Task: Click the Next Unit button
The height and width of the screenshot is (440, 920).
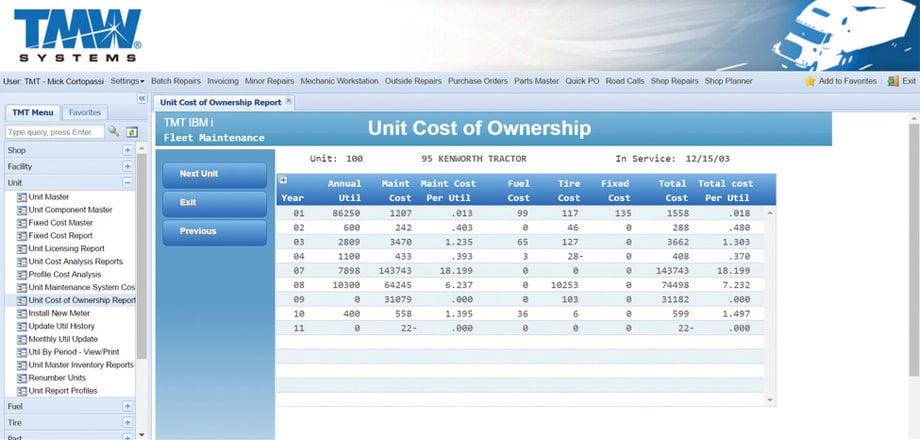Action: click(x=214, y=174)
